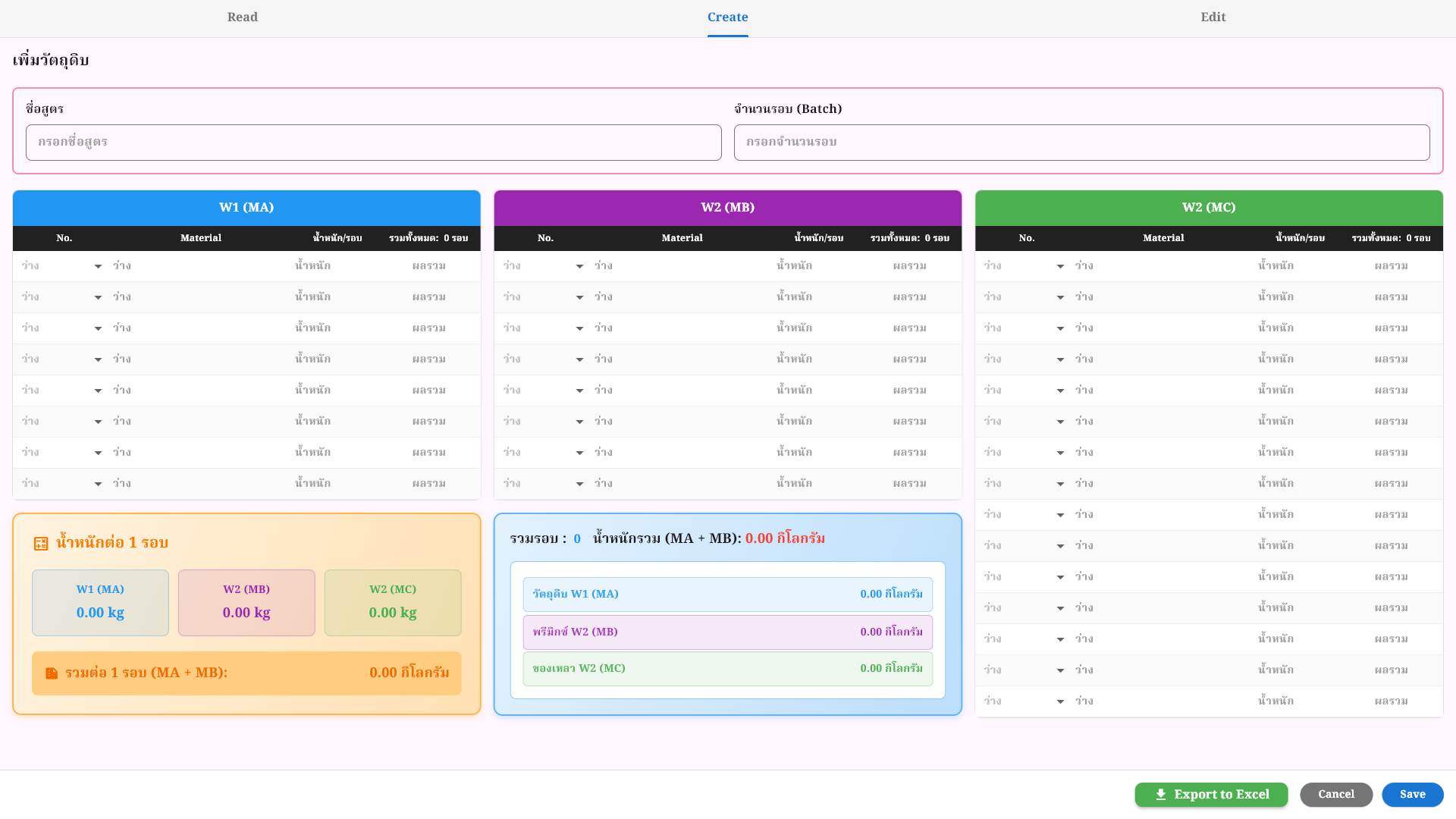The height and width of the screenshot is (819, 1456).
Task: Select the Create tab
Action: point(727,17)
